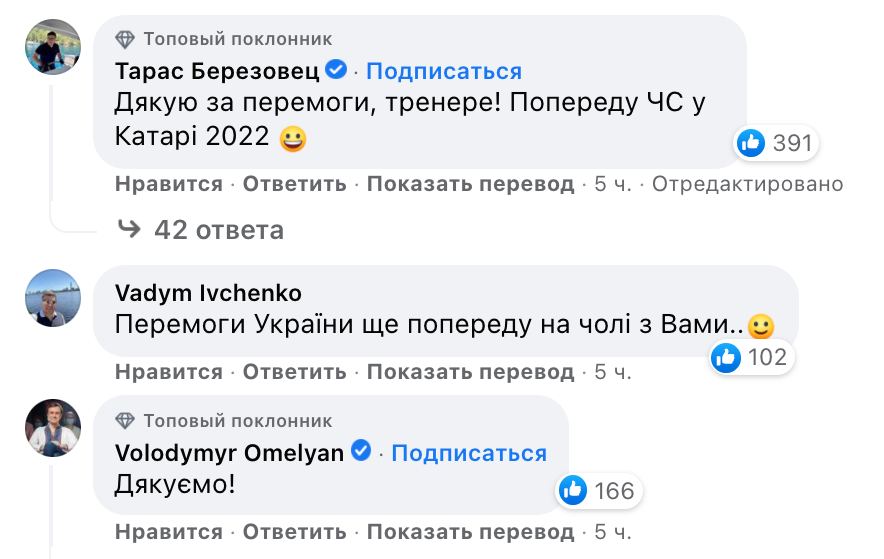The width and height of the screenshot is (884, 559).
Task: Like Тарас Березовец's comment with Нравится
Action: point(169,184)
